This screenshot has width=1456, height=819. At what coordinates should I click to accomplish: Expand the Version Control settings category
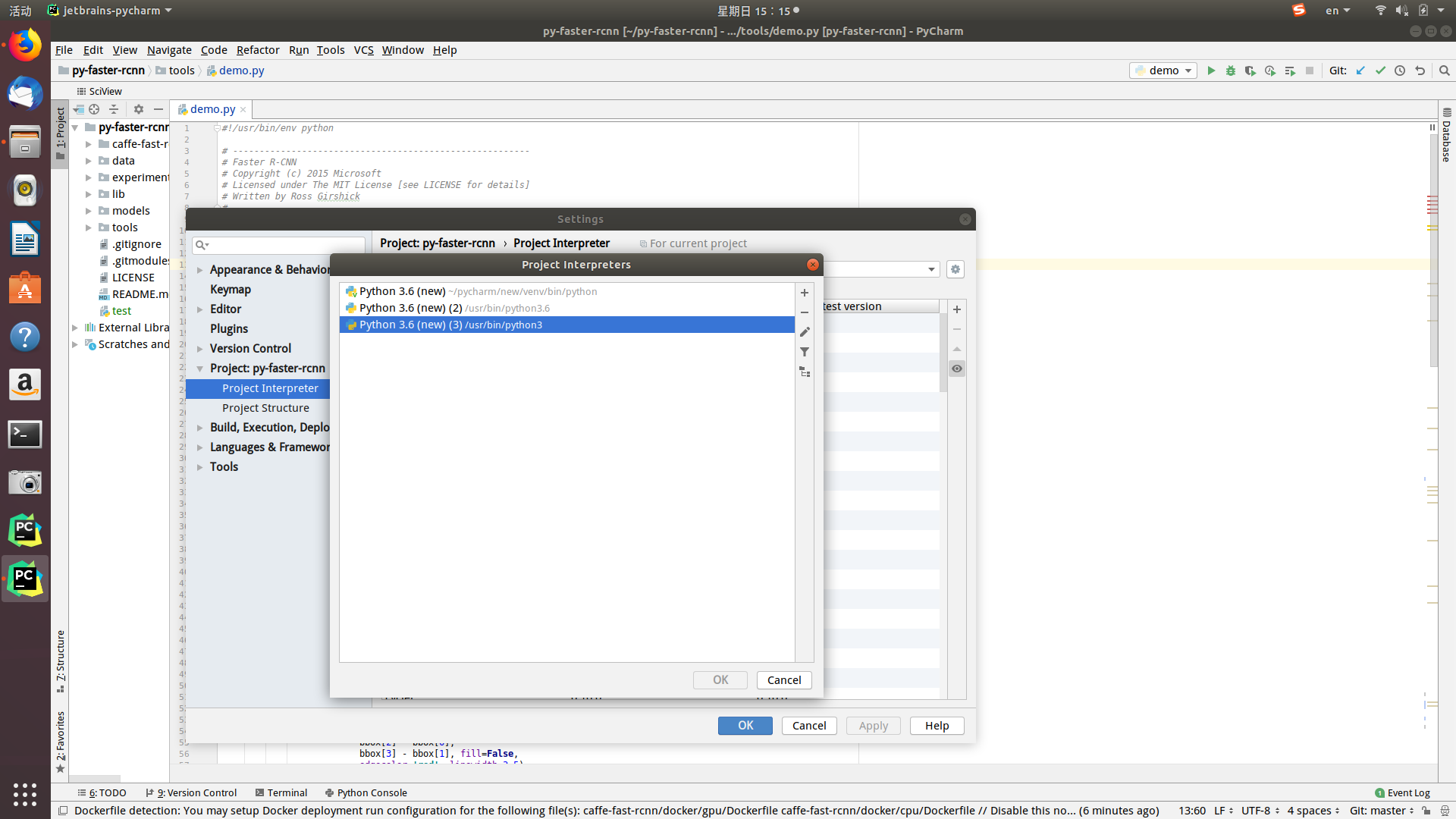(x=200, y=349)
